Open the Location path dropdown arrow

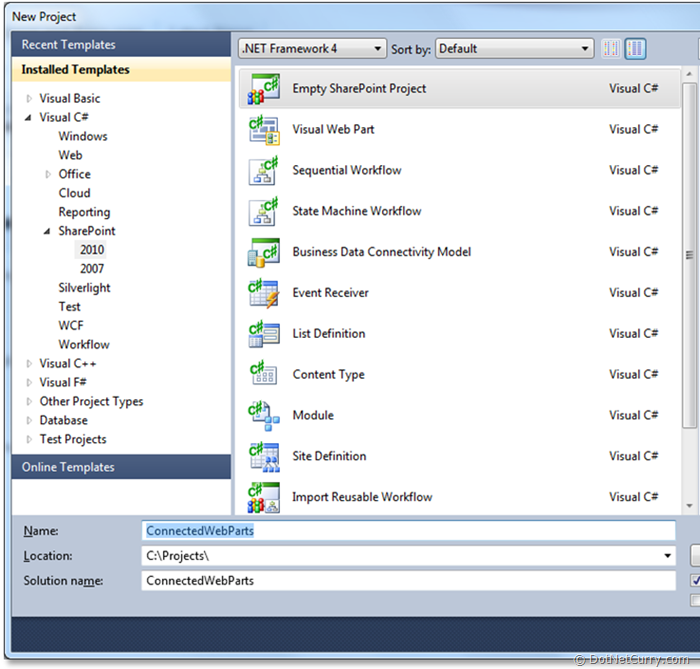(667, 556)
